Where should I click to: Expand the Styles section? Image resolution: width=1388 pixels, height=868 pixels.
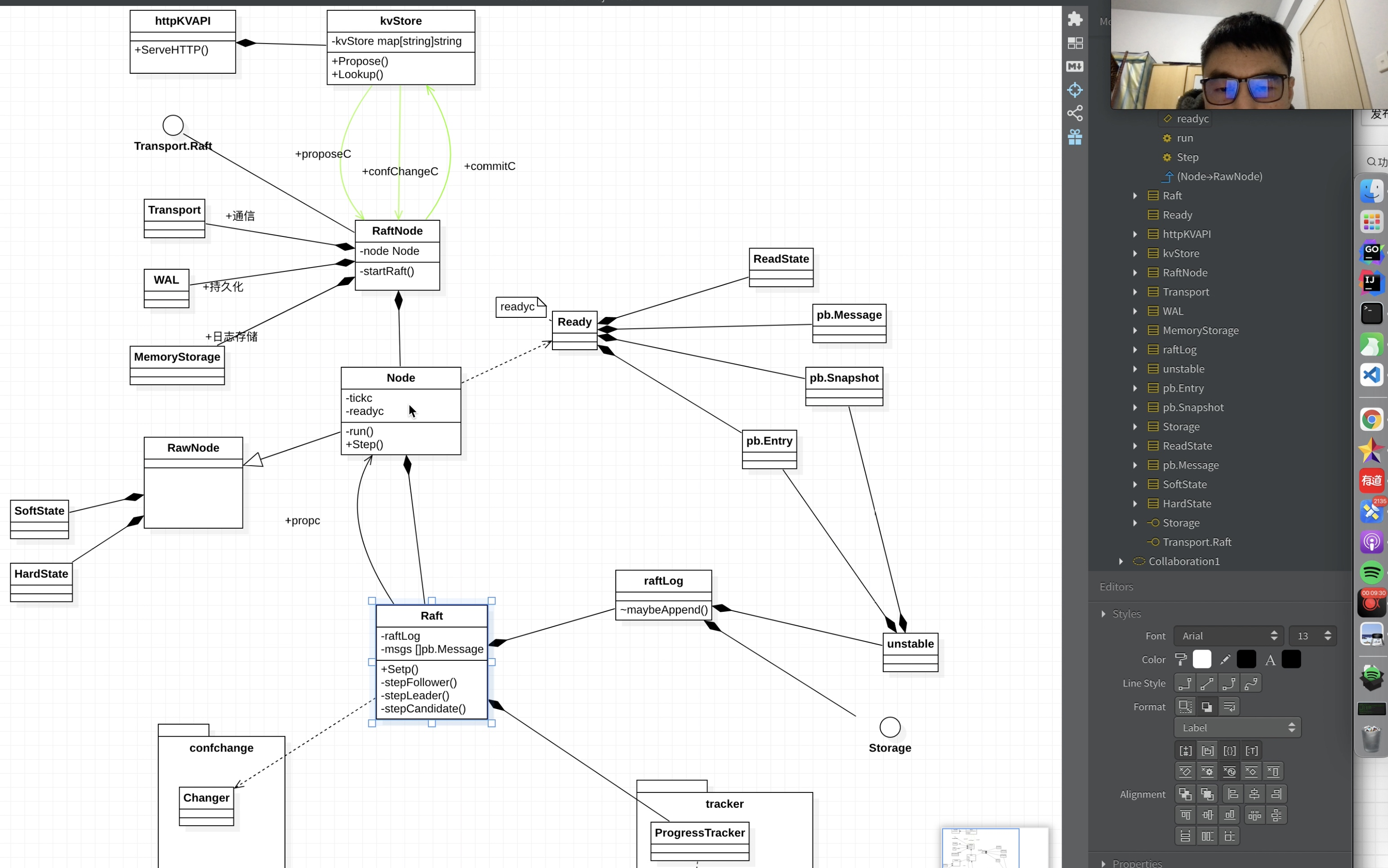point(1103,614)
